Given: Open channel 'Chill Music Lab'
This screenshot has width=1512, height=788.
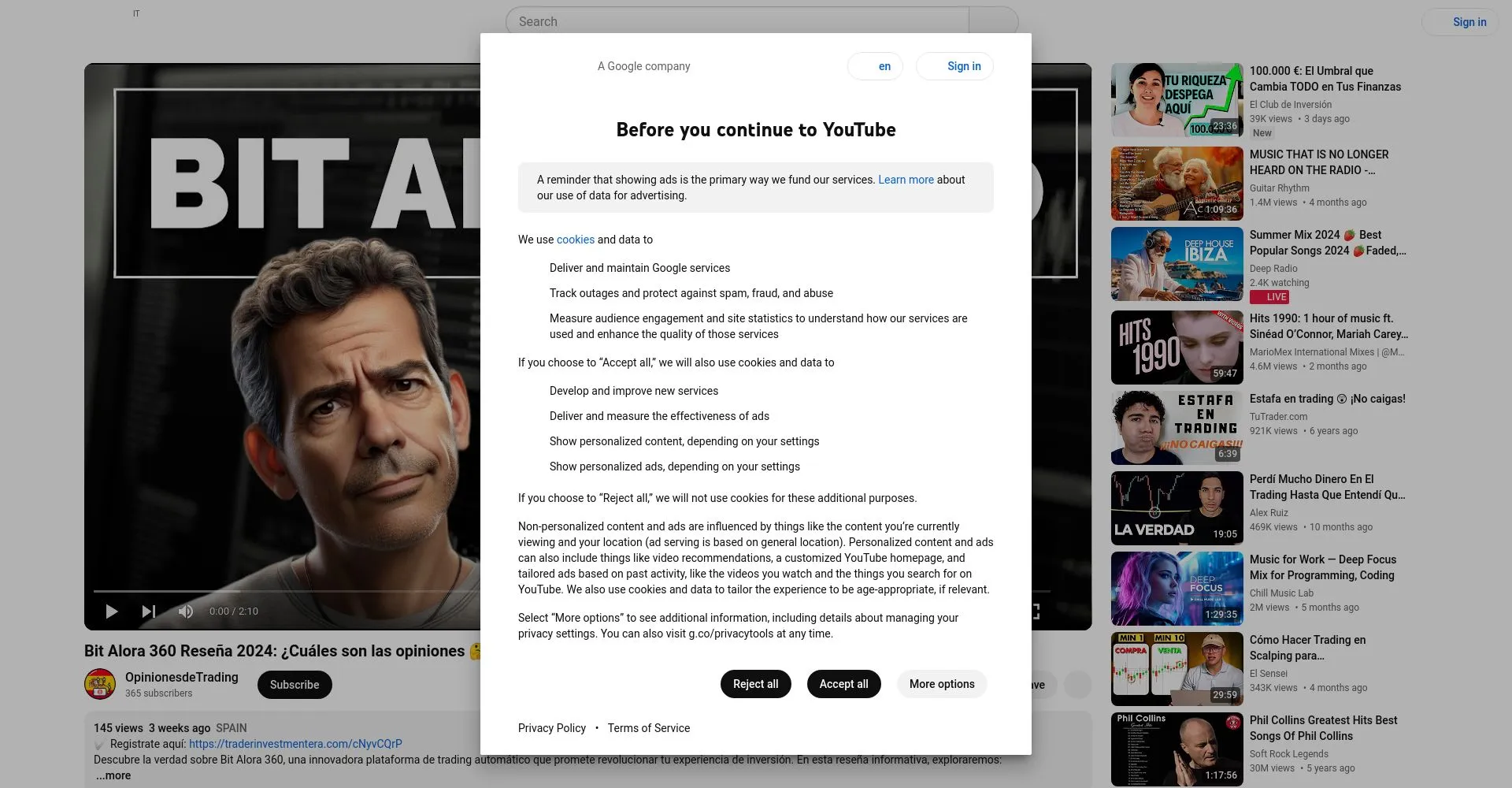Looking at the screenshot, I should pyautogui.click(x=1281, y=593).
